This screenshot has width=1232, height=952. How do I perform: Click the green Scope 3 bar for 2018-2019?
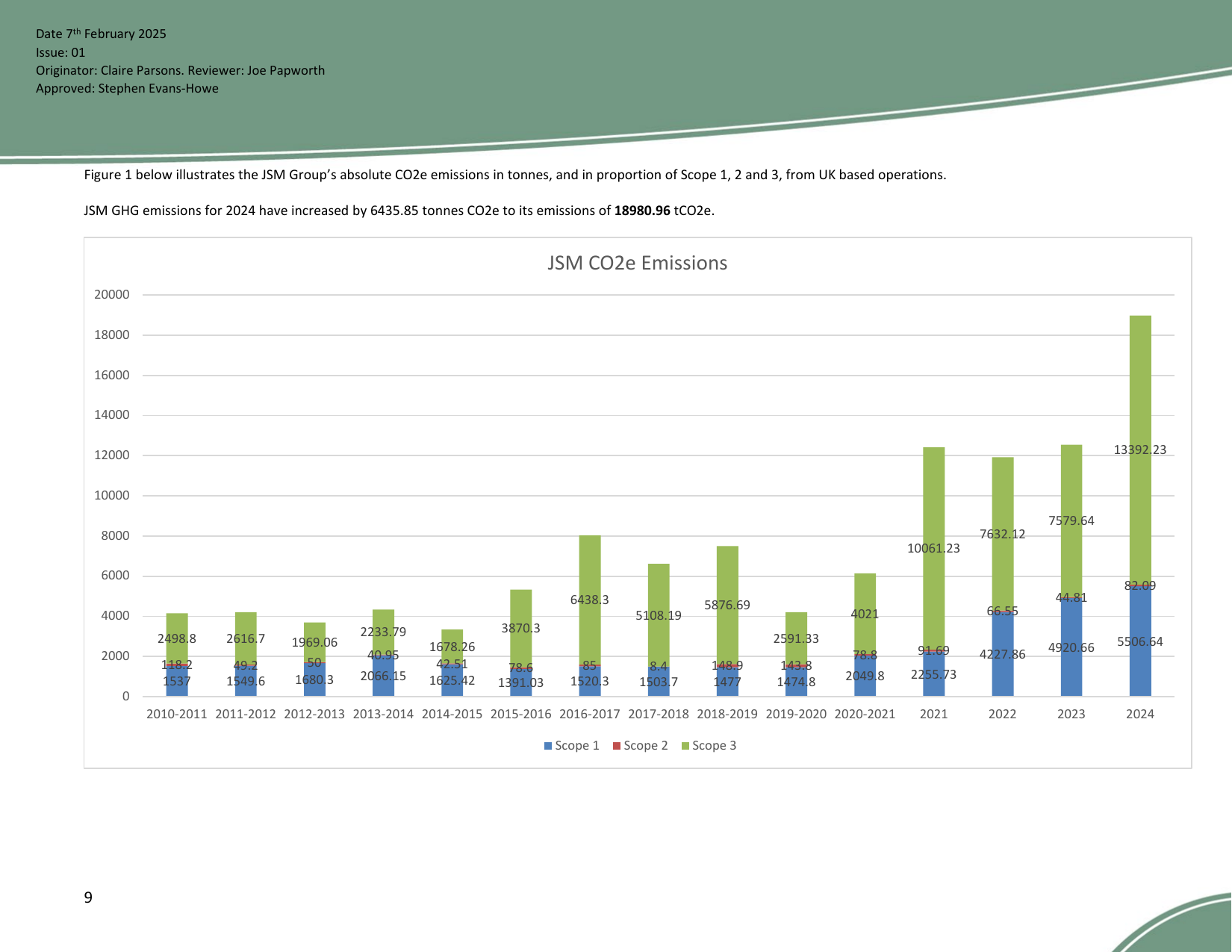click(x=727, y=605)
